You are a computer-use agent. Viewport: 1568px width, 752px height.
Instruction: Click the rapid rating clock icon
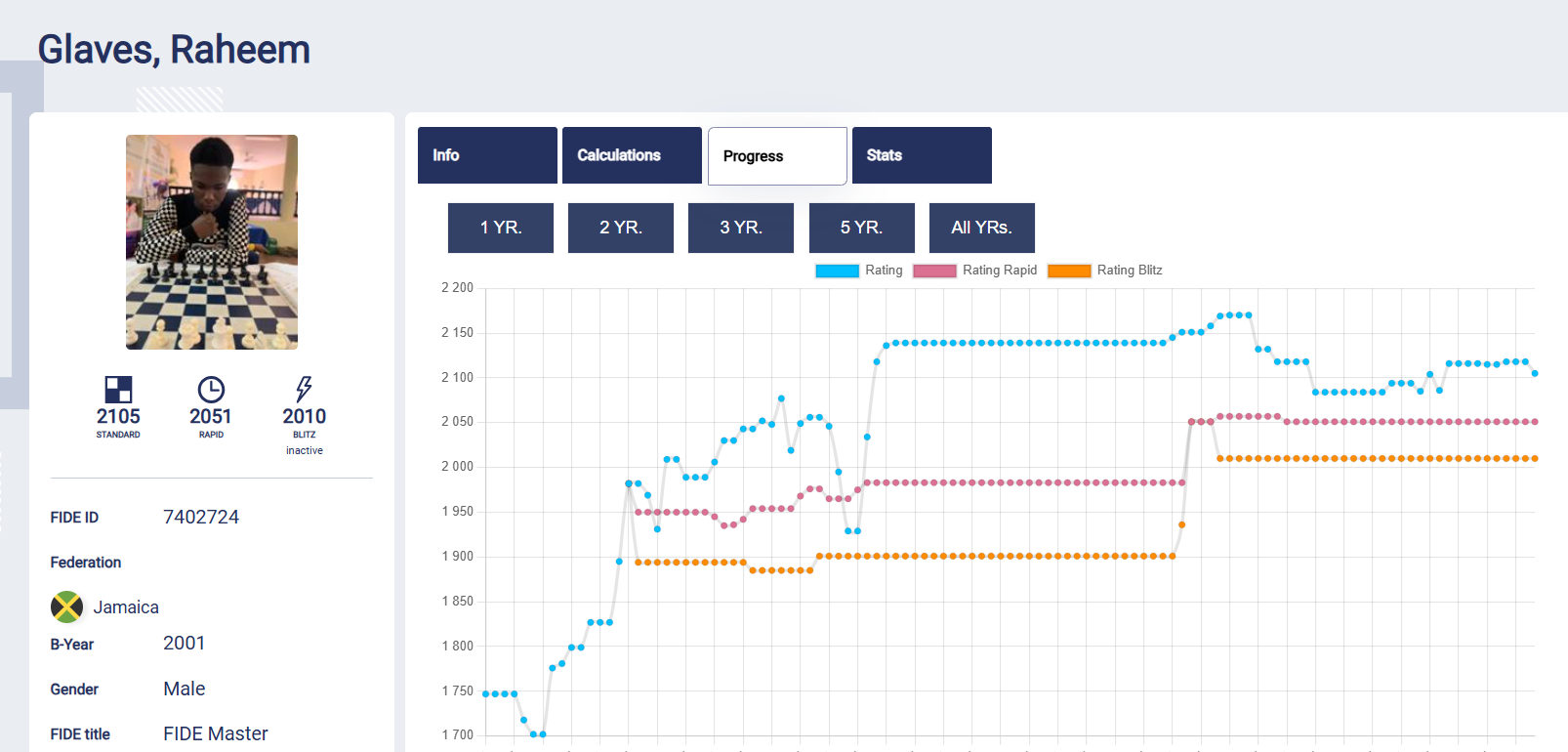pos(211,390)
